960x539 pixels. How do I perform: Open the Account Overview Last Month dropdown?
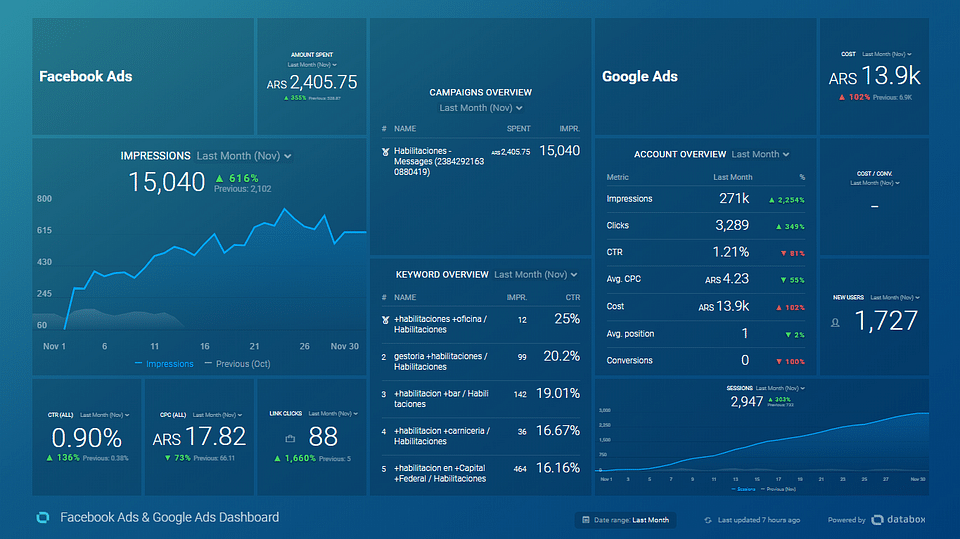(760, 154)
